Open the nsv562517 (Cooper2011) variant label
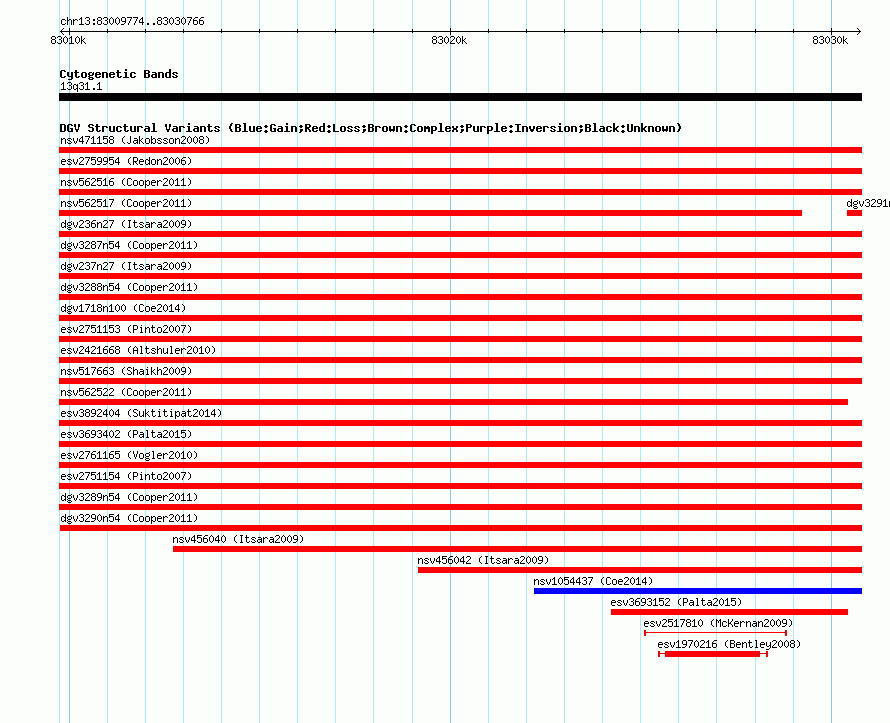The image size is (890, 723). 126,203
